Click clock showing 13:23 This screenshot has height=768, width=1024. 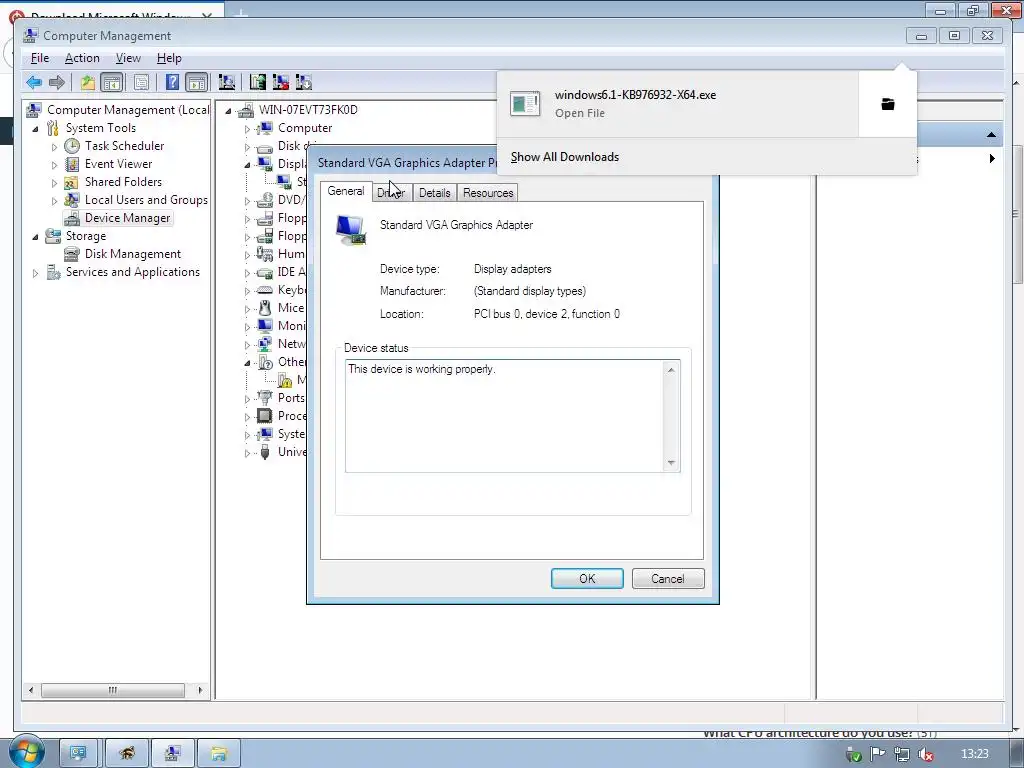(974, 754)
